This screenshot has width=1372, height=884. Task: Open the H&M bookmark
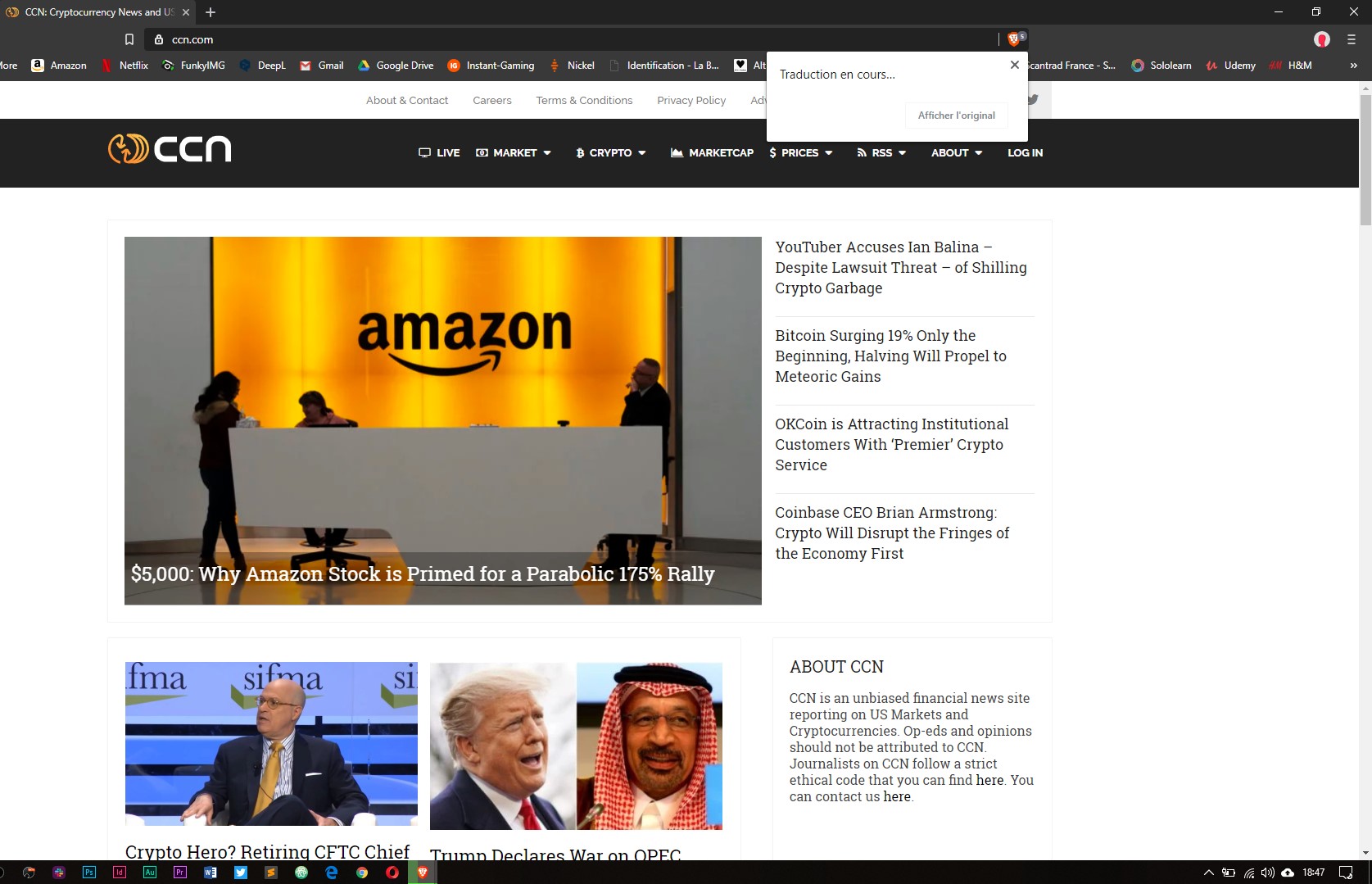click(1290, 66)
